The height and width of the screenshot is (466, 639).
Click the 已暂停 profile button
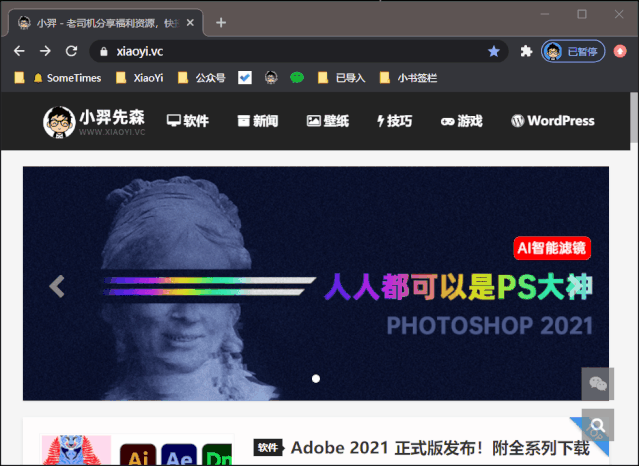(573, 51)
